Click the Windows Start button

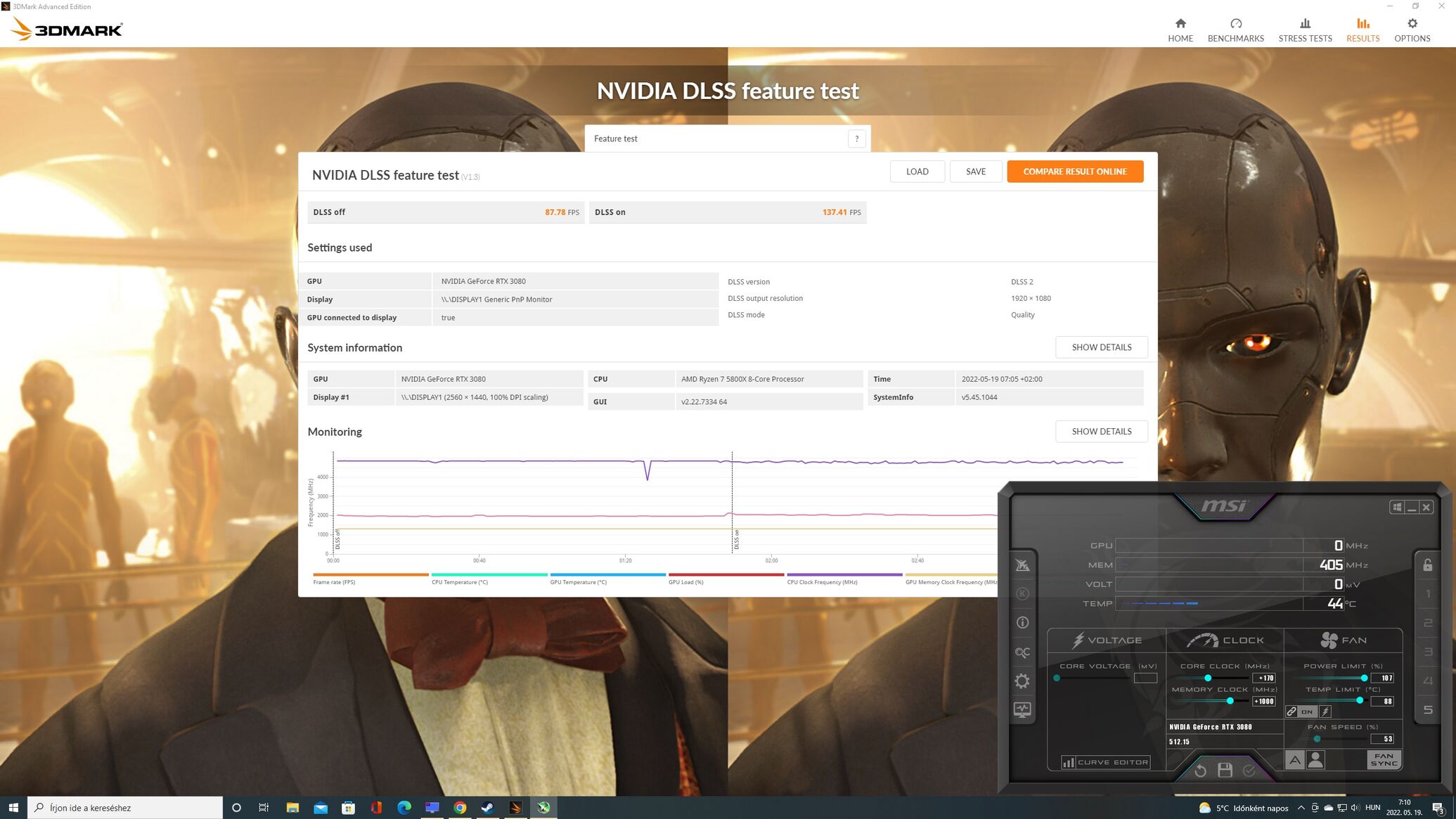pyautogui.click(x=13, y=808)
